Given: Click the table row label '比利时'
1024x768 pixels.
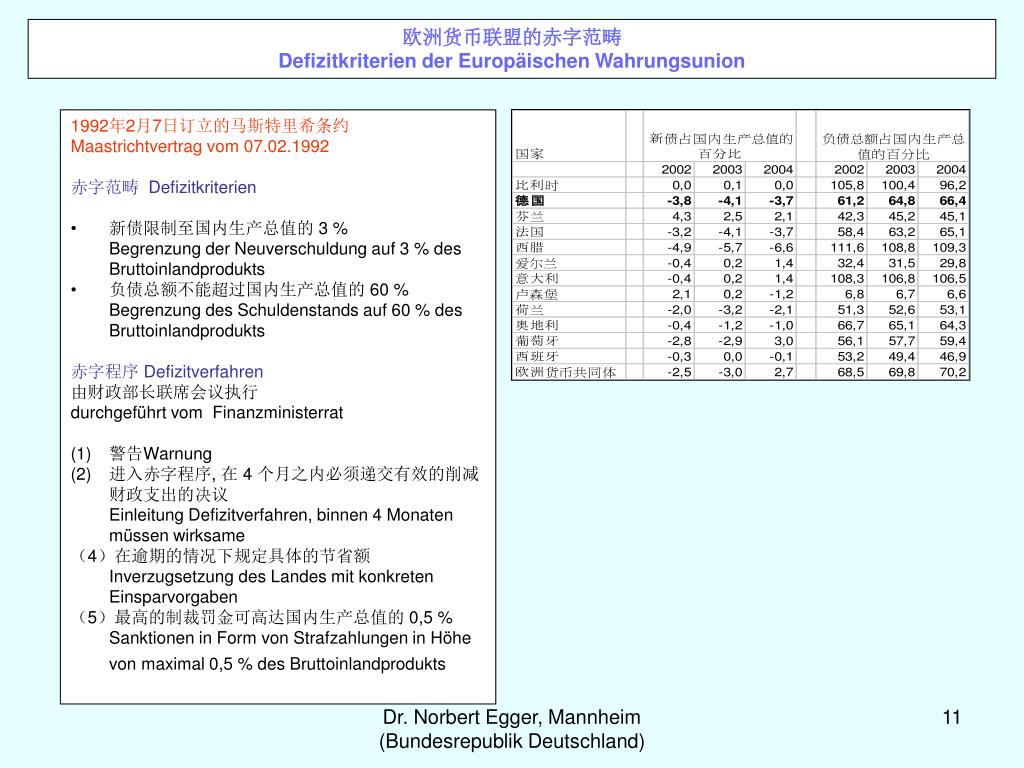Looking at the screenshot, I should click(x=537, y=185).
